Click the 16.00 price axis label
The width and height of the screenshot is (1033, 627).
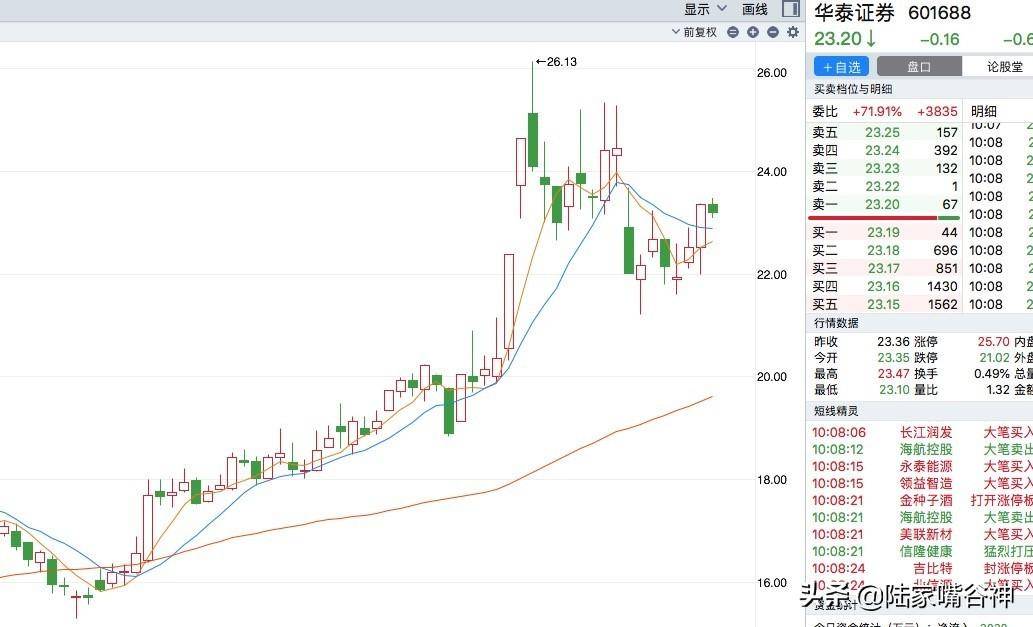coord(771,583)
